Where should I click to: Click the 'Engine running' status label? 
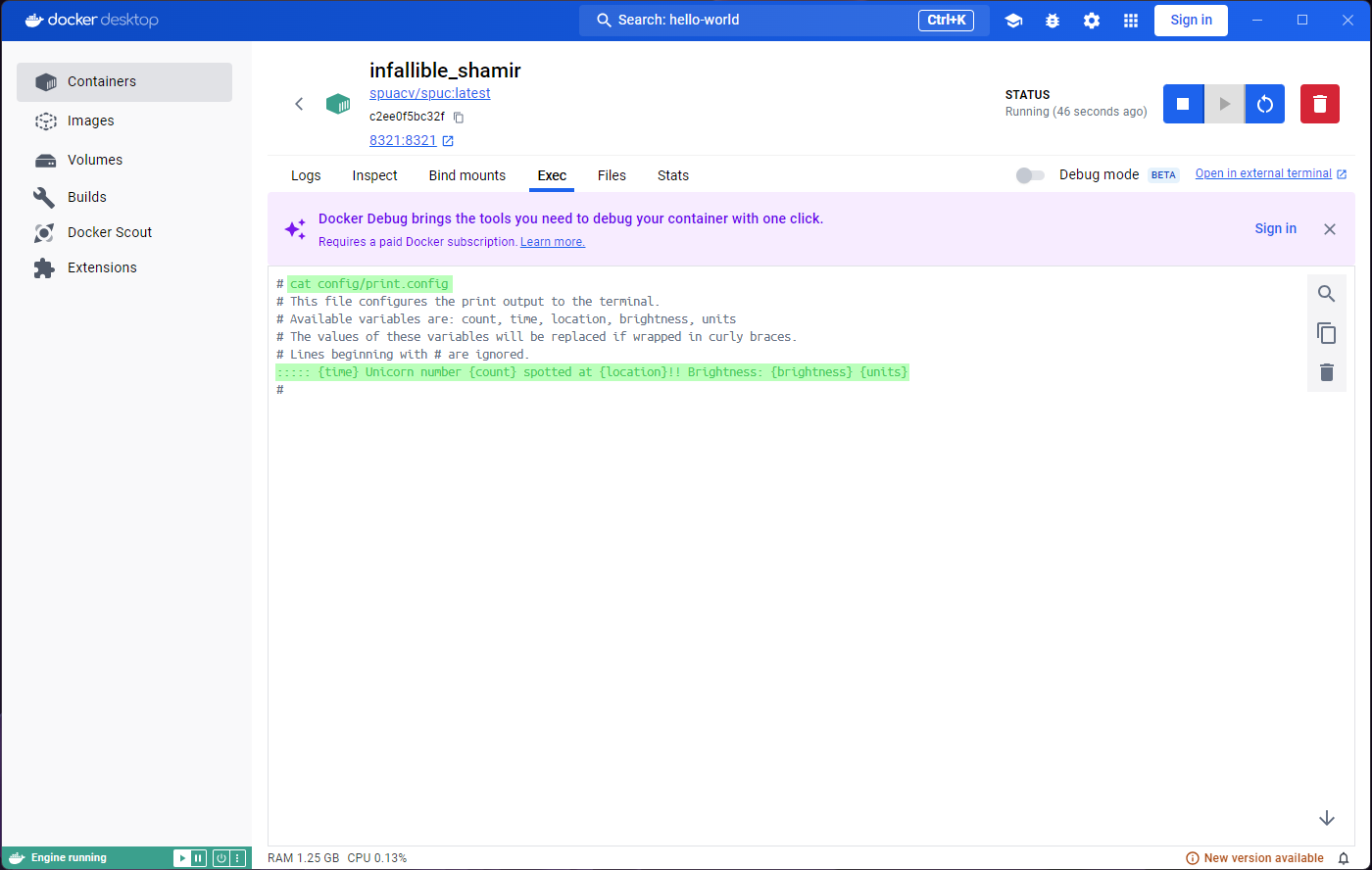(69, 858)
